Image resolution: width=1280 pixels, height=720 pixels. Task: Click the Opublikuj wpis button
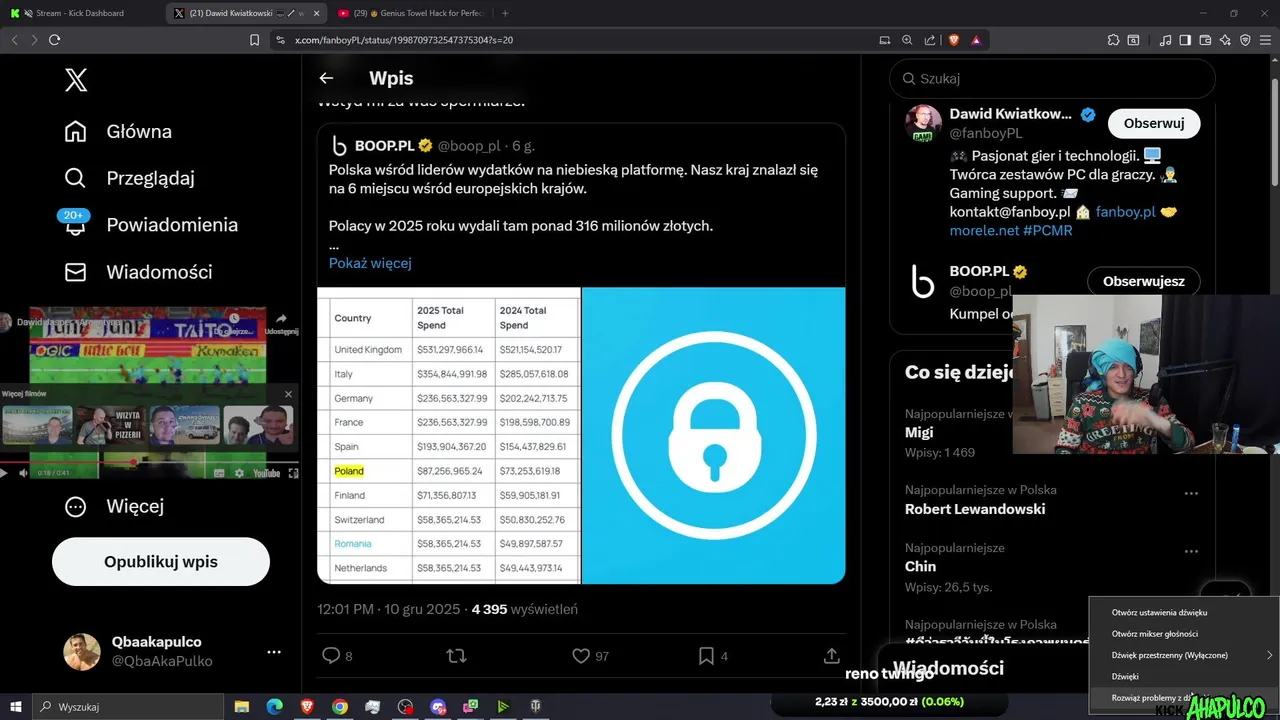(x=161, y=562)
